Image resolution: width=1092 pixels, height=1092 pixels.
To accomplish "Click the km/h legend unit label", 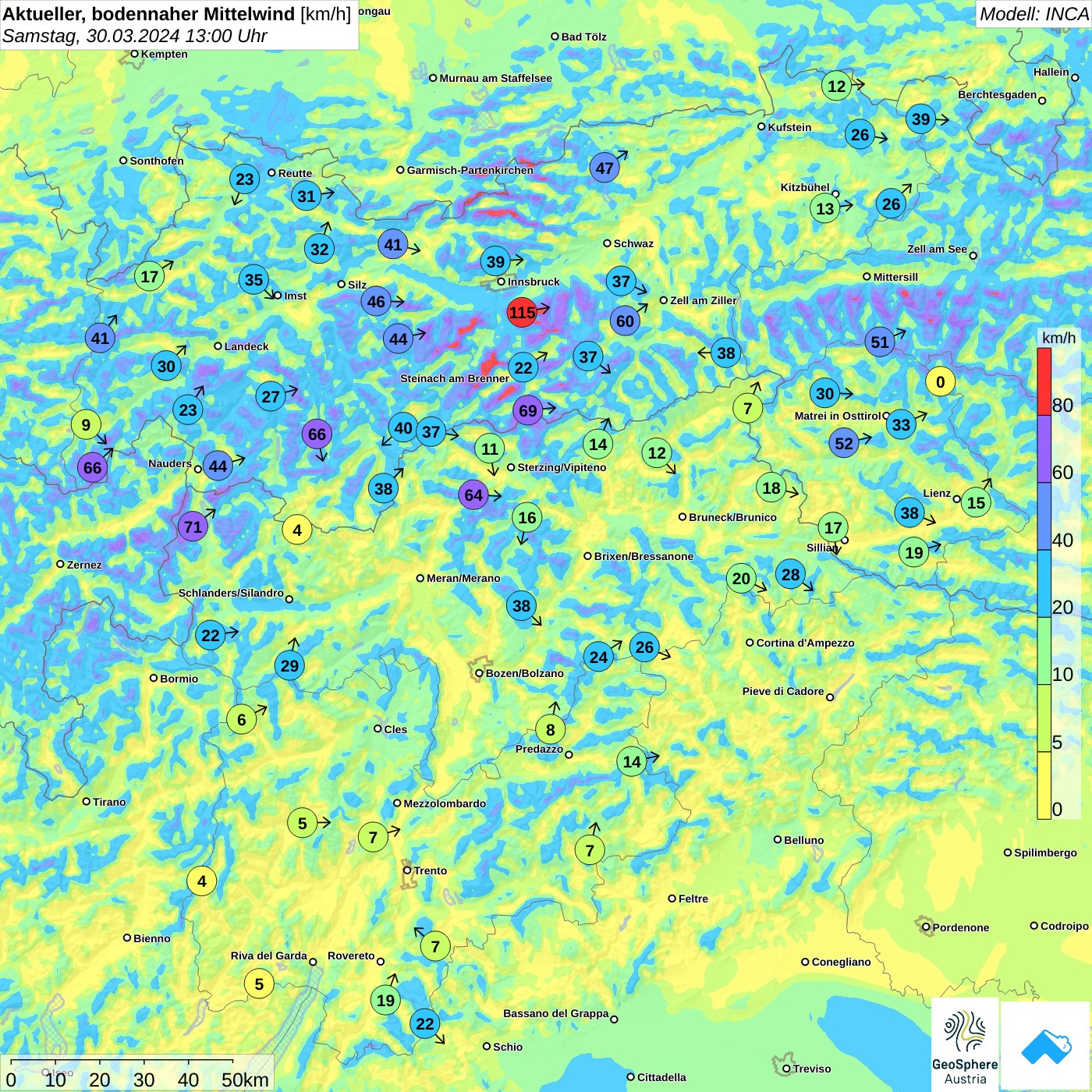I will click(1058, 338).
